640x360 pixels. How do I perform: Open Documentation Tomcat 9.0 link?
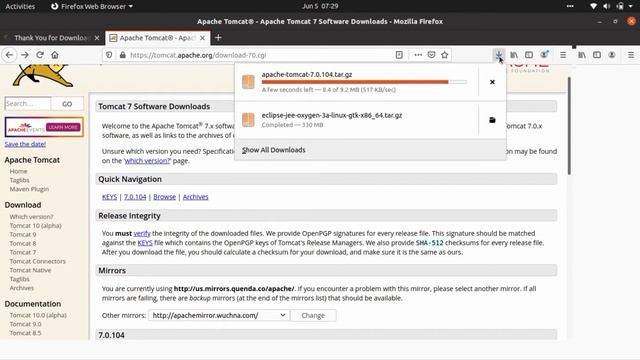26,324
